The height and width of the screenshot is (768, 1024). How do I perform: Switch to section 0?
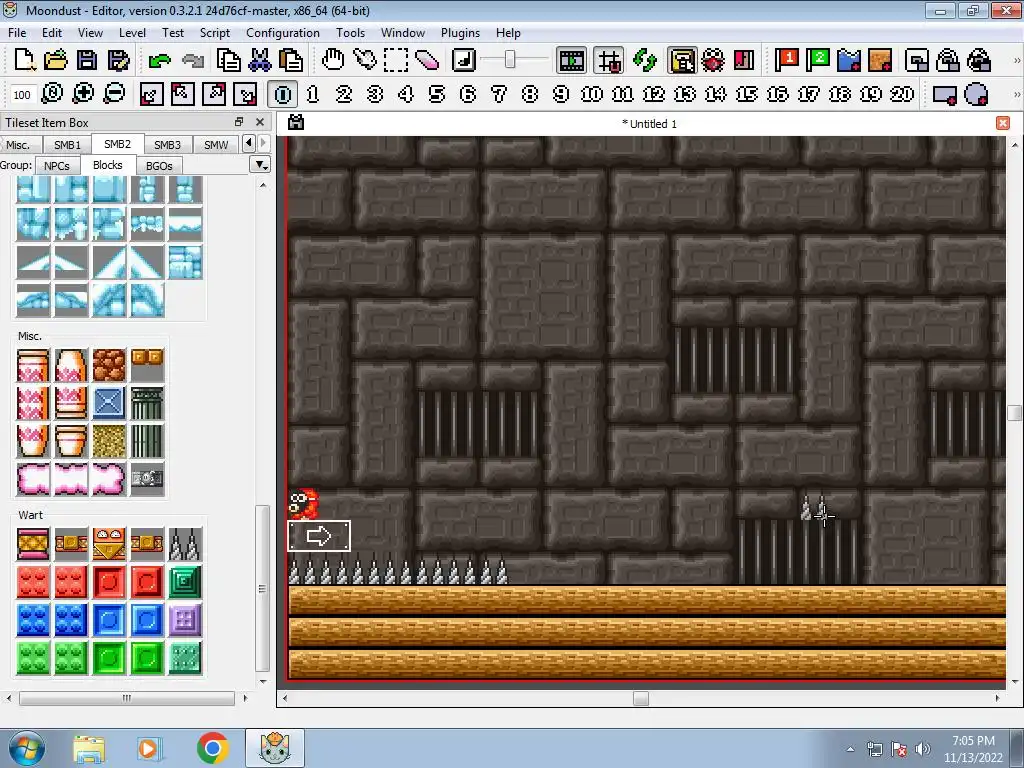point(283,94)
